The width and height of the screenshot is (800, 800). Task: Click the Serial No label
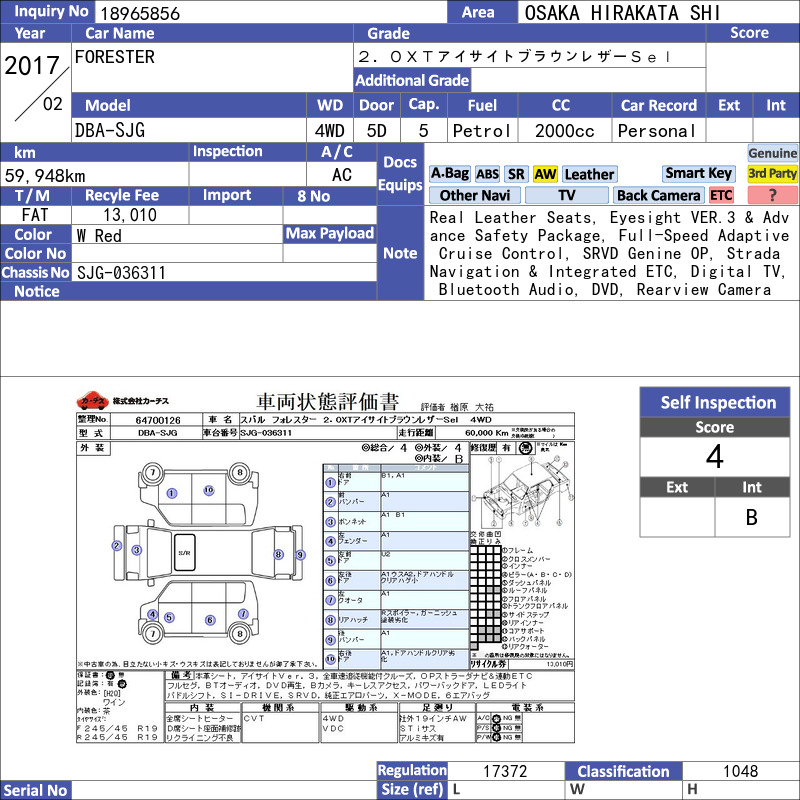point(35,790)
